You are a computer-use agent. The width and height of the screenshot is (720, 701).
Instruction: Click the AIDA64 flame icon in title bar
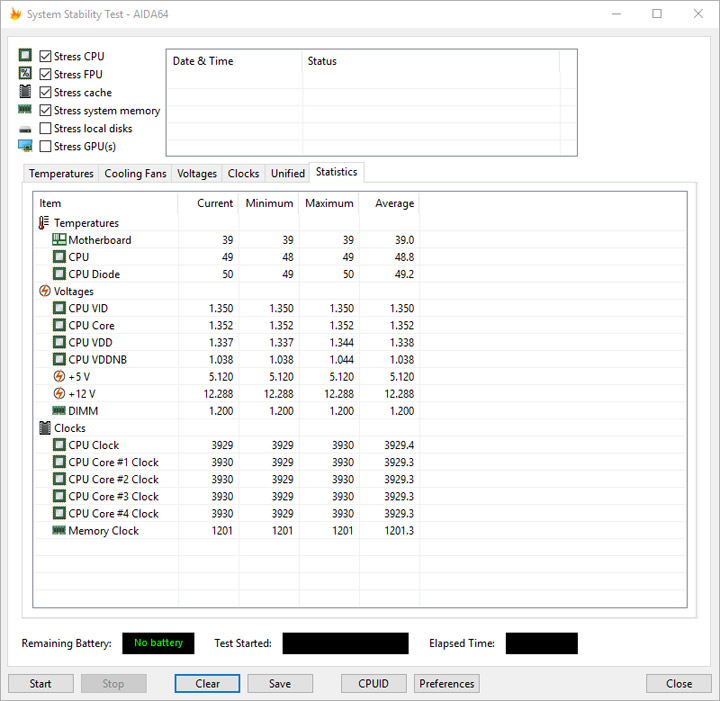click(x=15, y=14)
